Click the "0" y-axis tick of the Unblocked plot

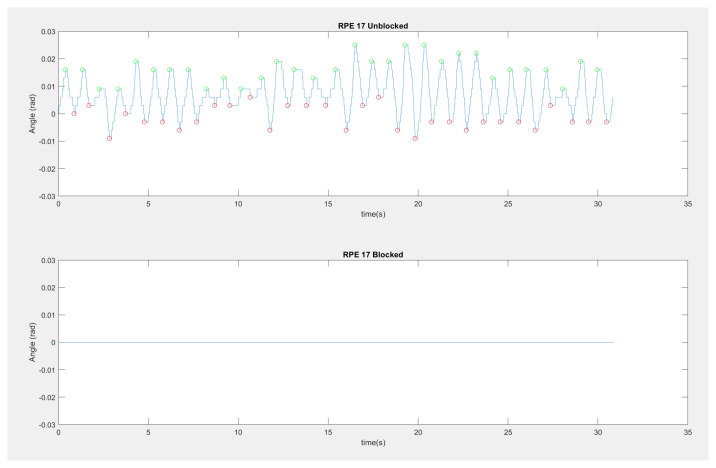(x=52, y=114)
